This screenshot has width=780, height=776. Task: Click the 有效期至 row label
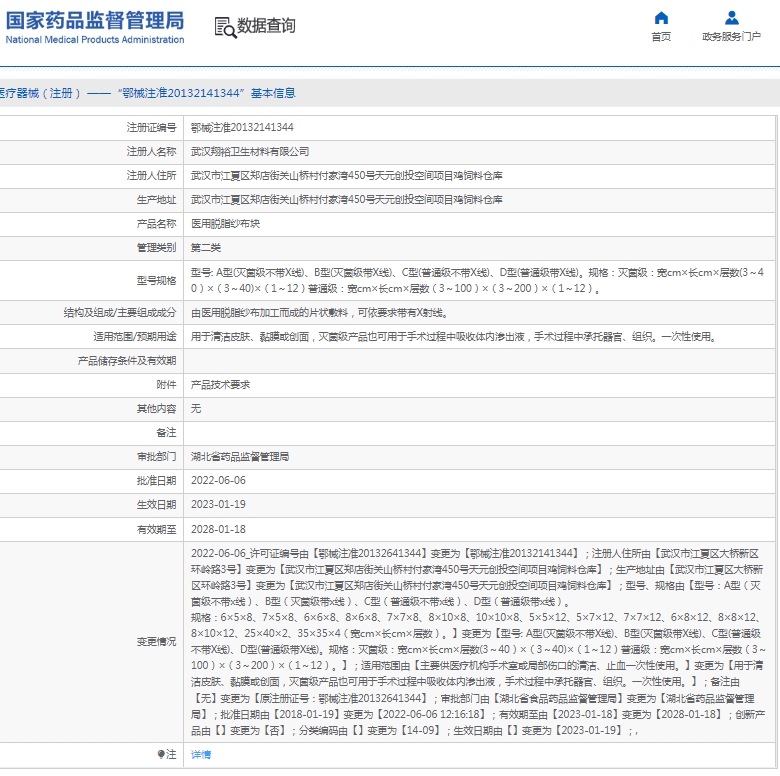click(156, 529)
